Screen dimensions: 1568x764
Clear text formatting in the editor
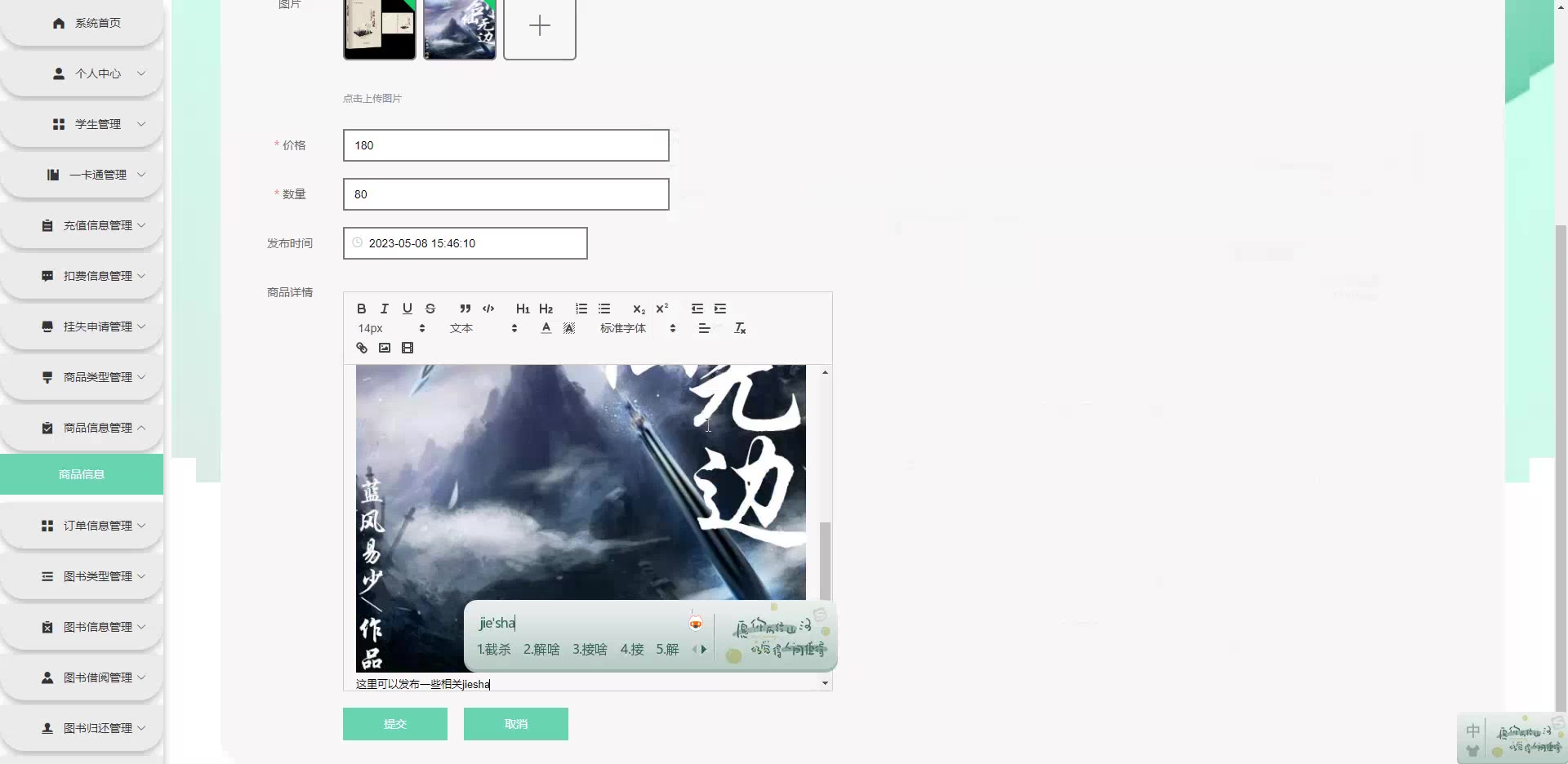tap(740, 328)
